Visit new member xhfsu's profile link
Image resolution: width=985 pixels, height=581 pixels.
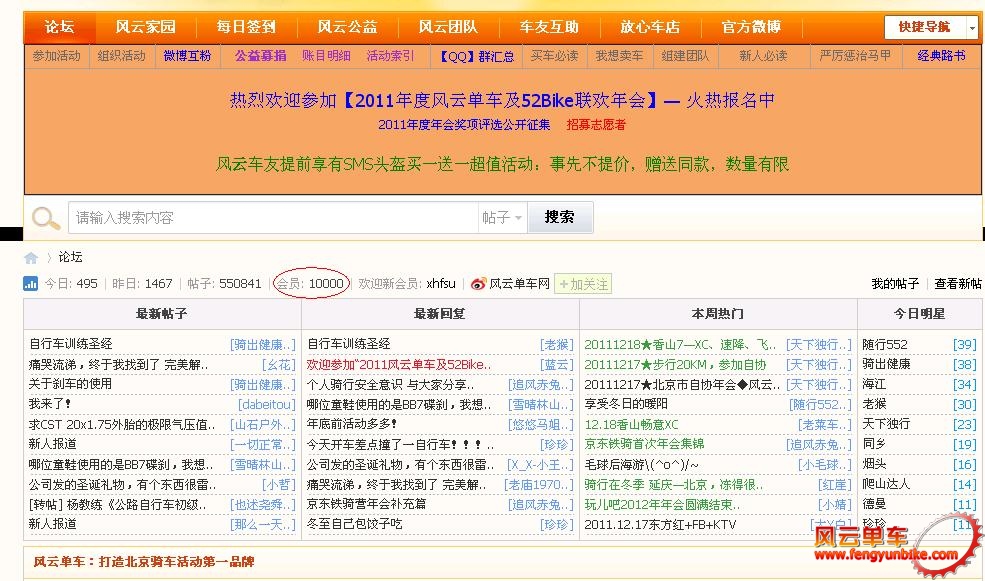click(x=440, y=284)
